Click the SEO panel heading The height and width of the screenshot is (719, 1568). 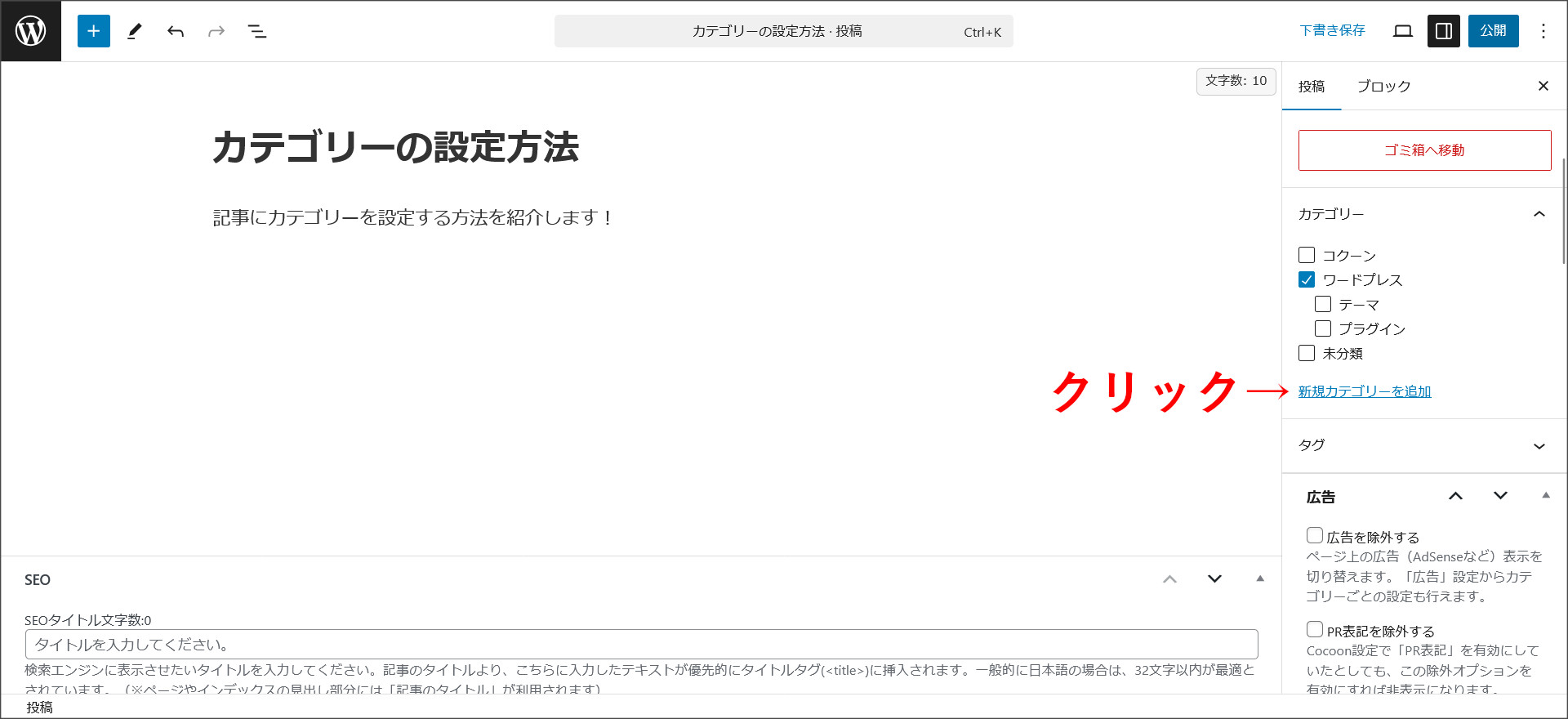[x=38, y=579]
